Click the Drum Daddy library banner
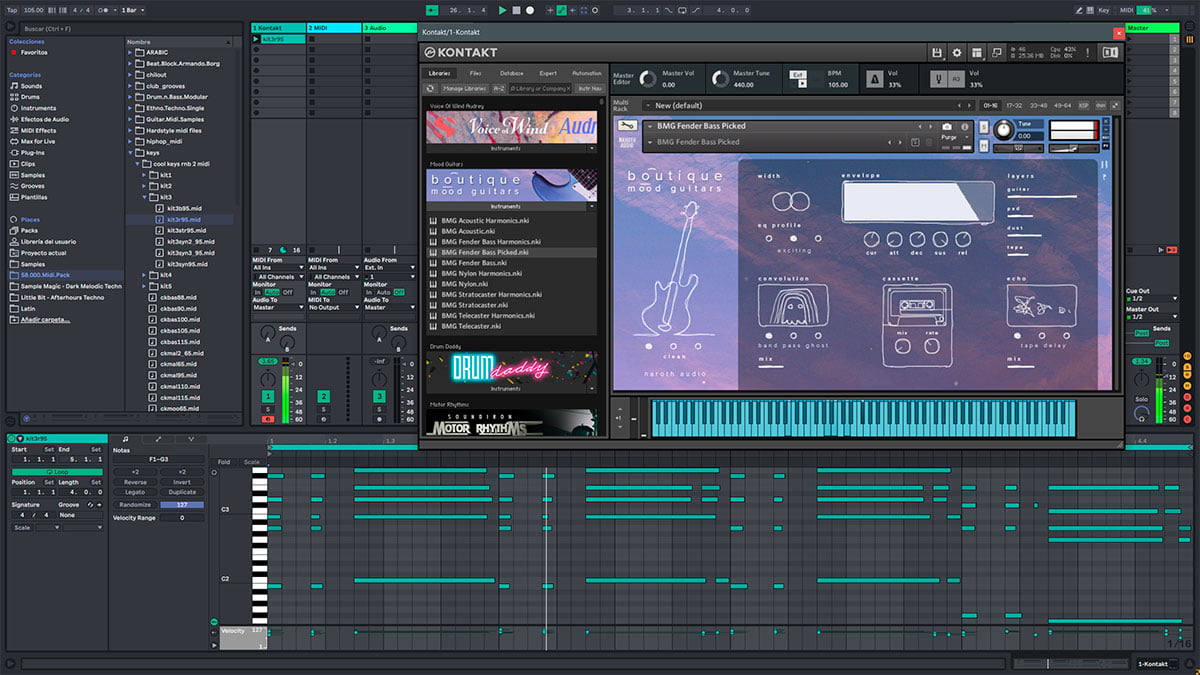The height and width of the screenshot is (675, 1200). tap(511, 368)
